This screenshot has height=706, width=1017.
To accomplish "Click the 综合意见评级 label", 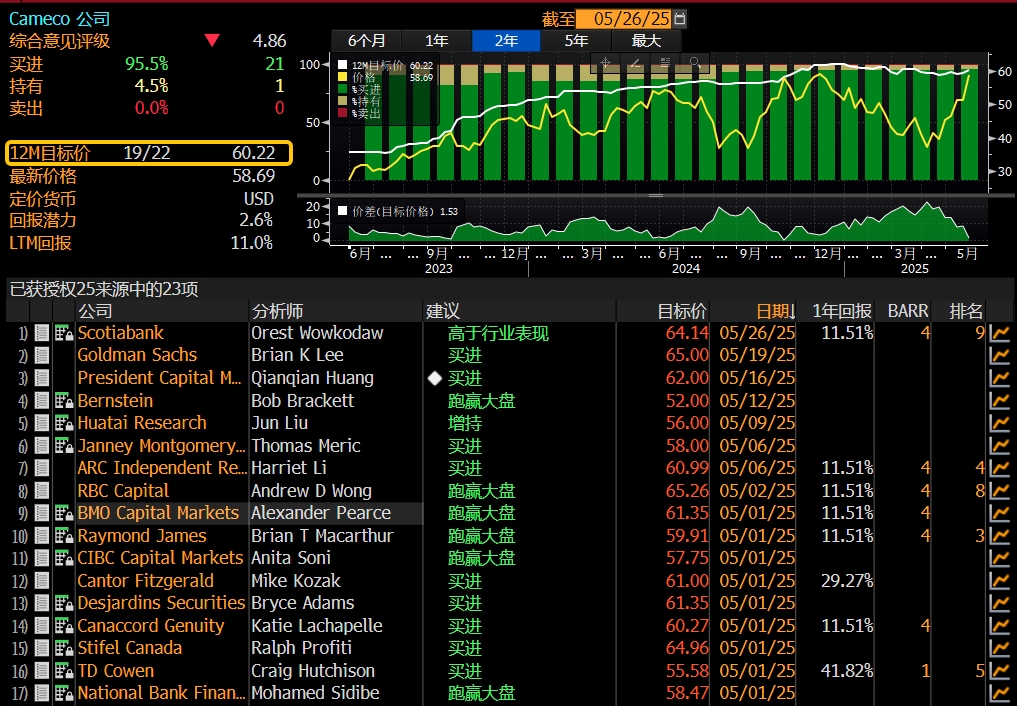I will [x=60, y=41].
